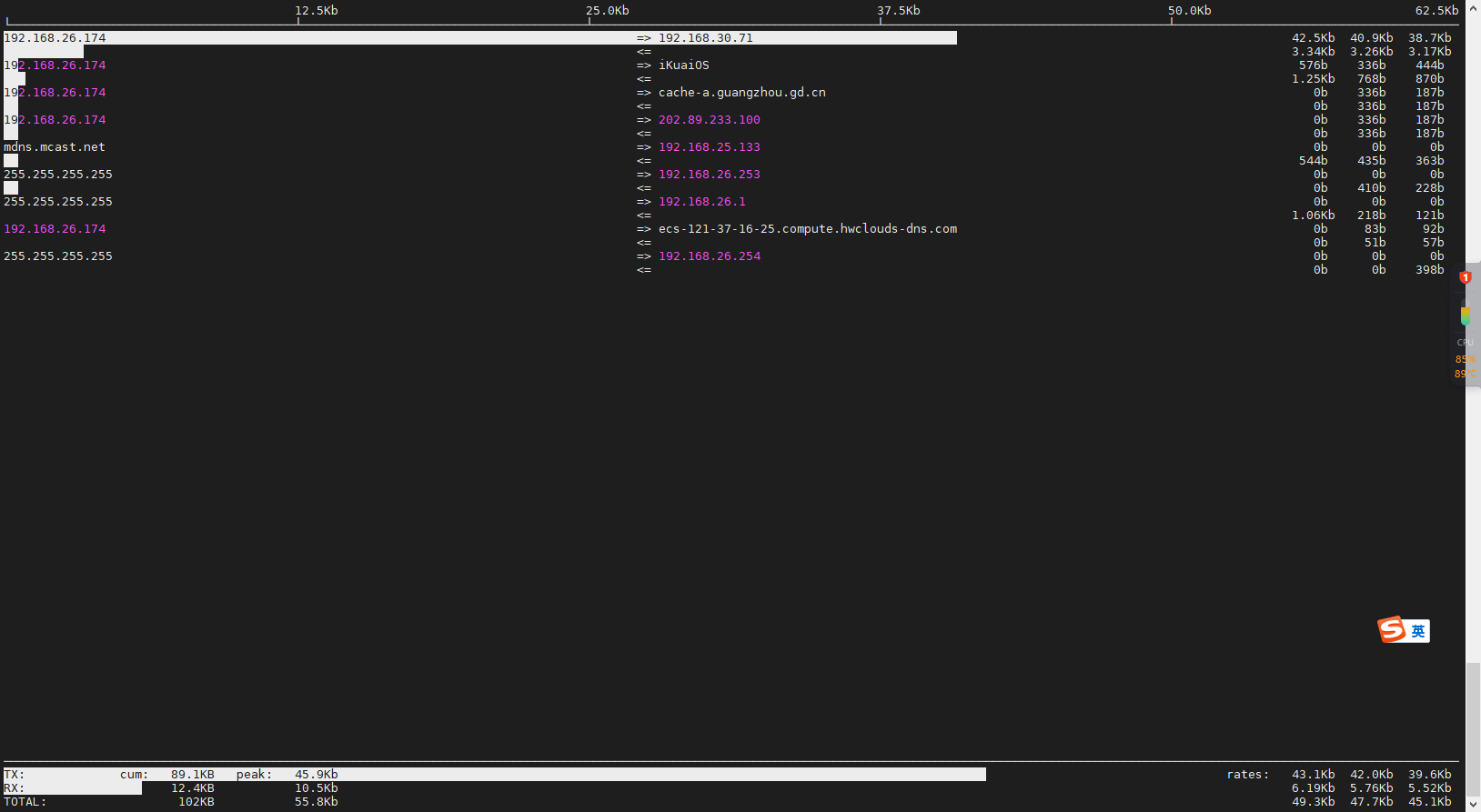Select the 576b rate value
This screenshot has width=1481, height=812.
(1314, 65)
